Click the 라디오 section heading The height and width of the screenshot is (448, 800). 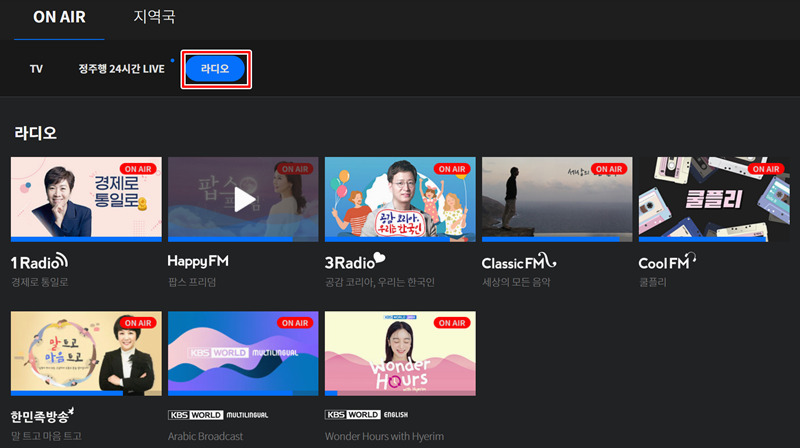35,133
